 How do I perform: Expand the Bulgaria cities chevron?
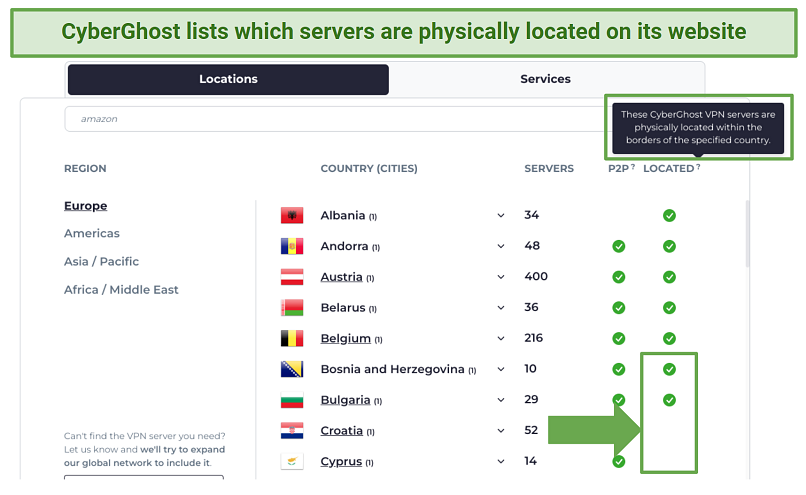click(501, 400)
